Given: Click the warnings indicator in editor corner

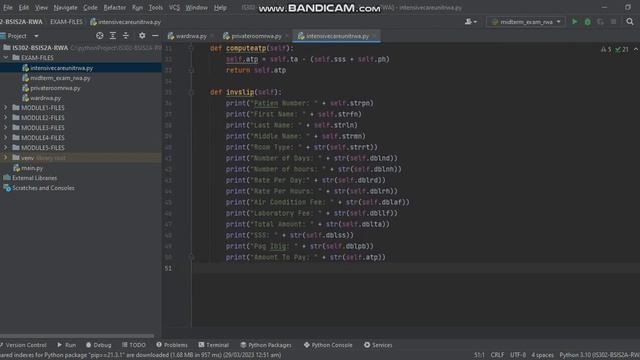Looking at the screenshot, I should [606, 49].
